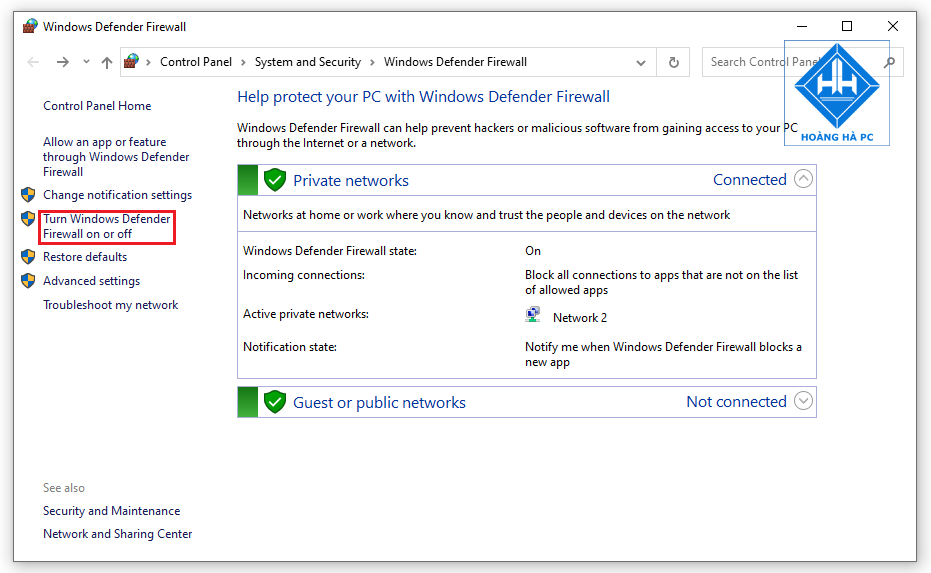Select System and Security in breadcrumb
Viewport: 931px width, 573px height.
(x=307, y=62)
